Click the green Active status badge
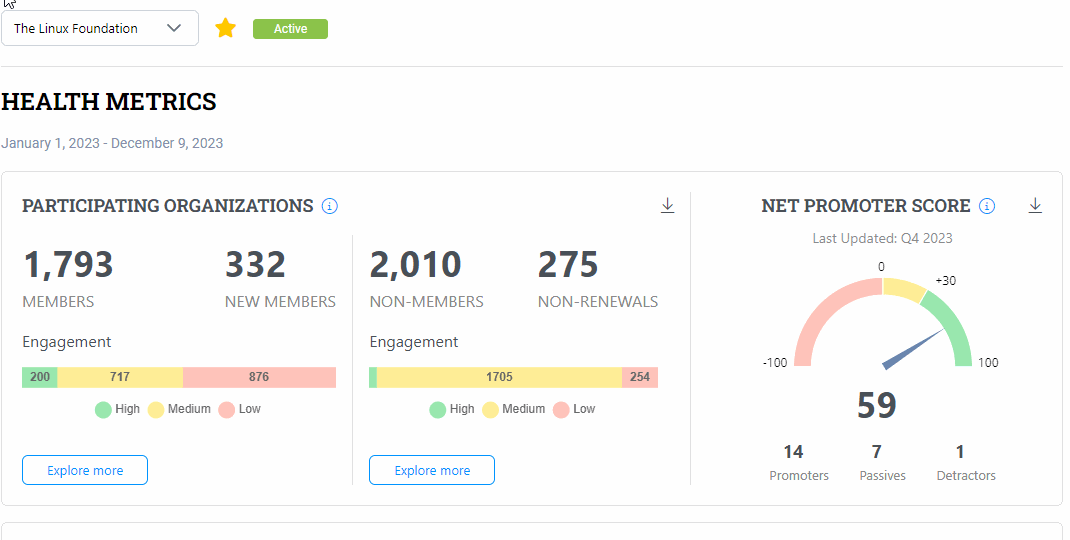 click(290, 29)
